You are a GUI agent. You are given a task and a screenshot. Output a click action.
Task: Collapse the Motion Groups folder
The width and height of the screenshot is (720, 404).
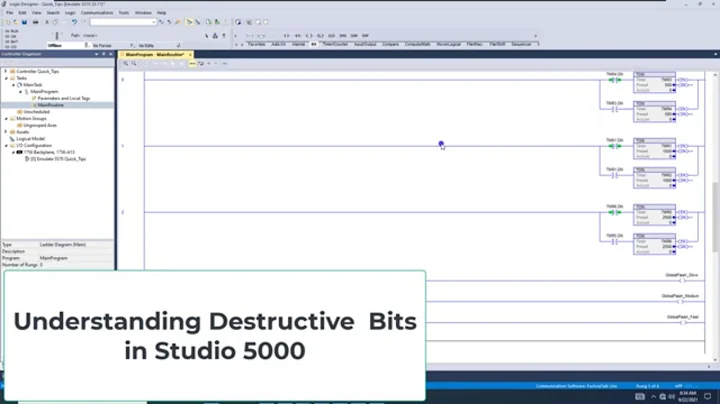click(6, 118)
